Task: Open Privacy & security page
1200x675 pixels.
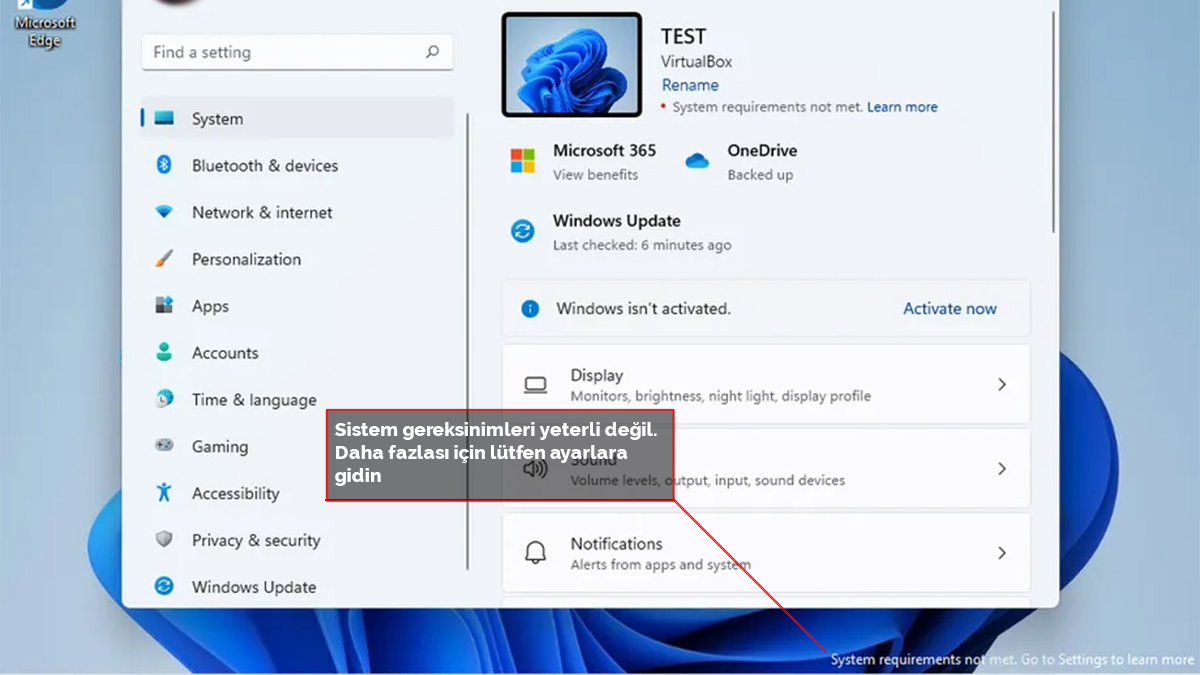Action: coord(297,540)
